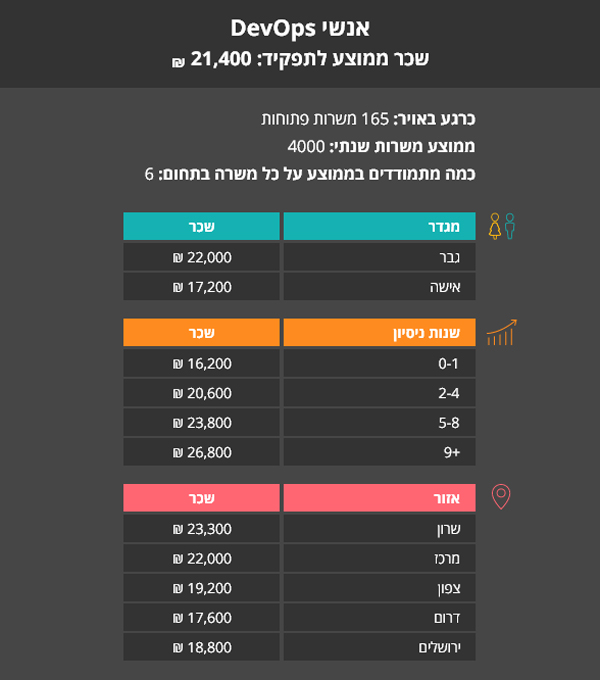Click the 0-1 years experience cell

click(380, 363)
